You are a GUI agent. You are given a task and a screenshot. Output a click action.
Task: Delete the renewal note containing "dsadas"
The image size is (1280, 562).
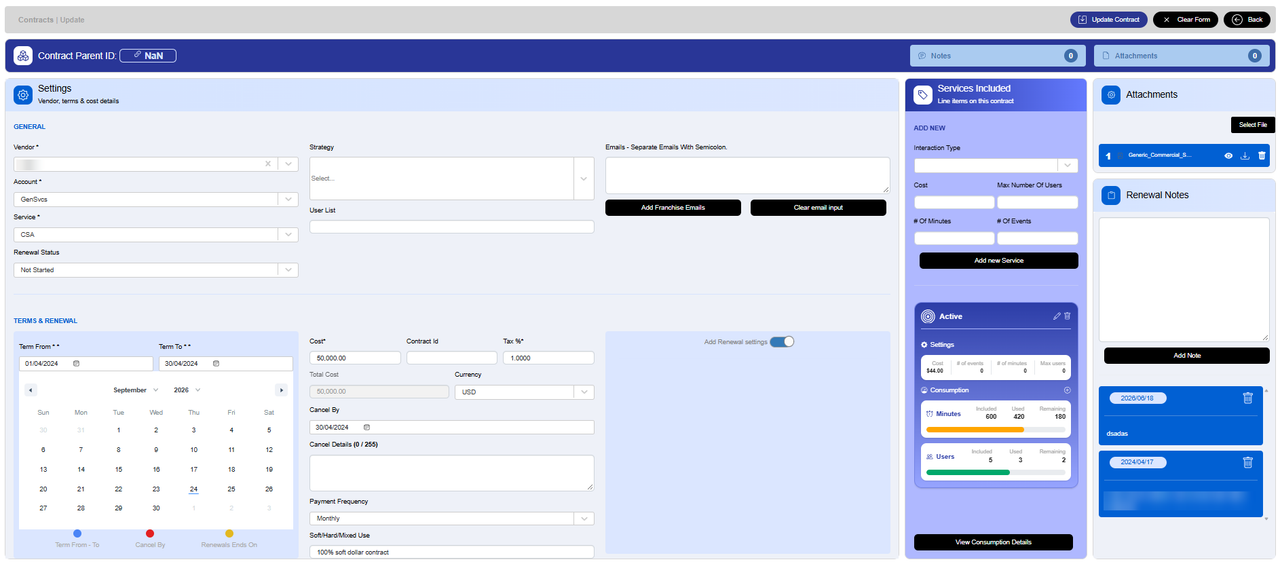point(1247,398)
